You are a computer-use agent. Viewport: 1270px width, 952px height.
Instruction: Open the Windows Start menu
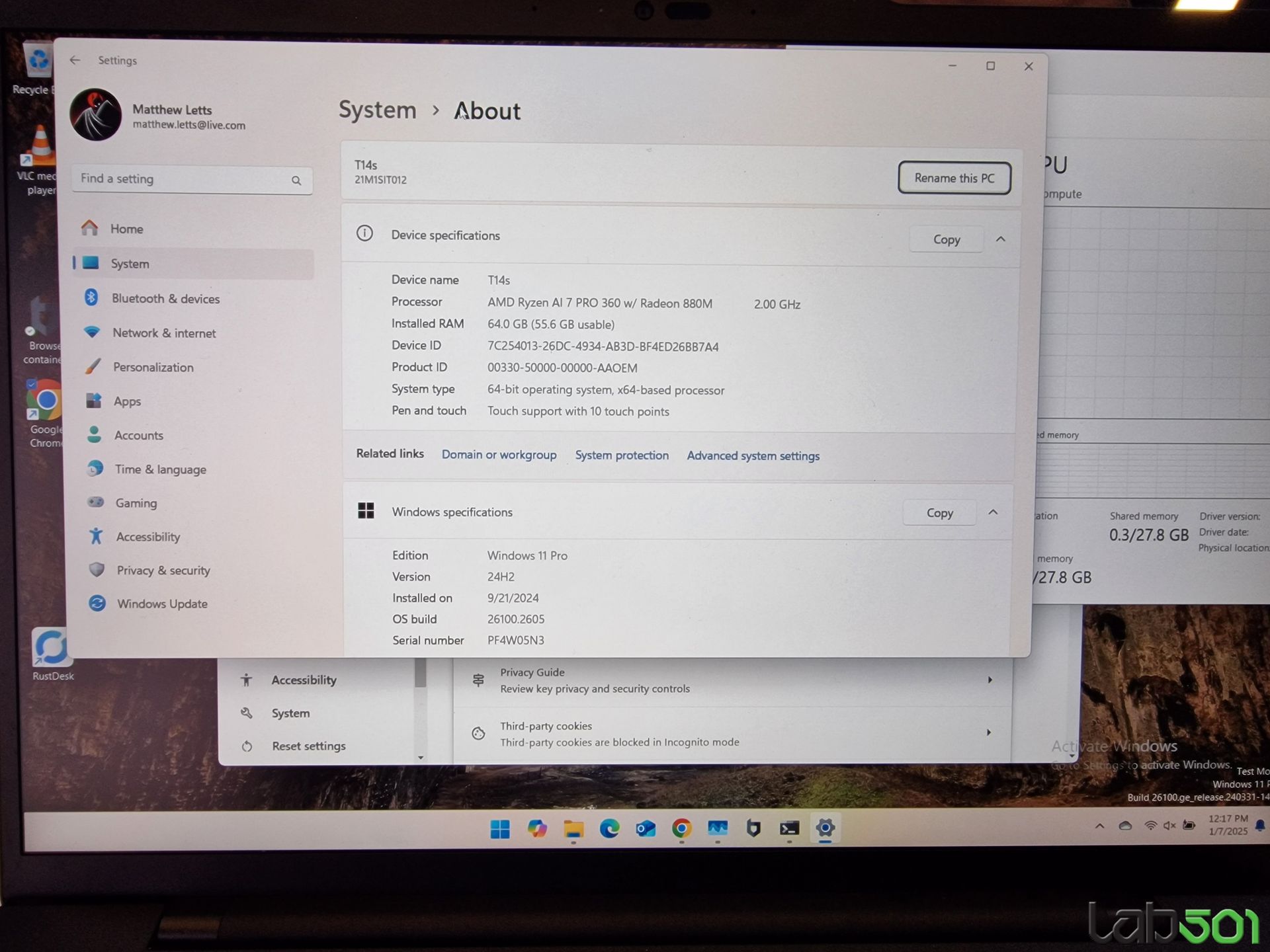[x=500, y=829]
